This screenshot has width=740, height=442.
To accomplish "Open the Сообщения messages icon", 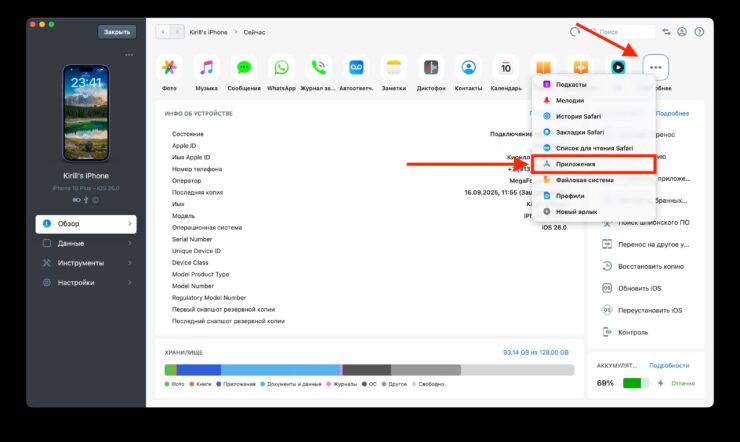I will click(x=244, y=68).
